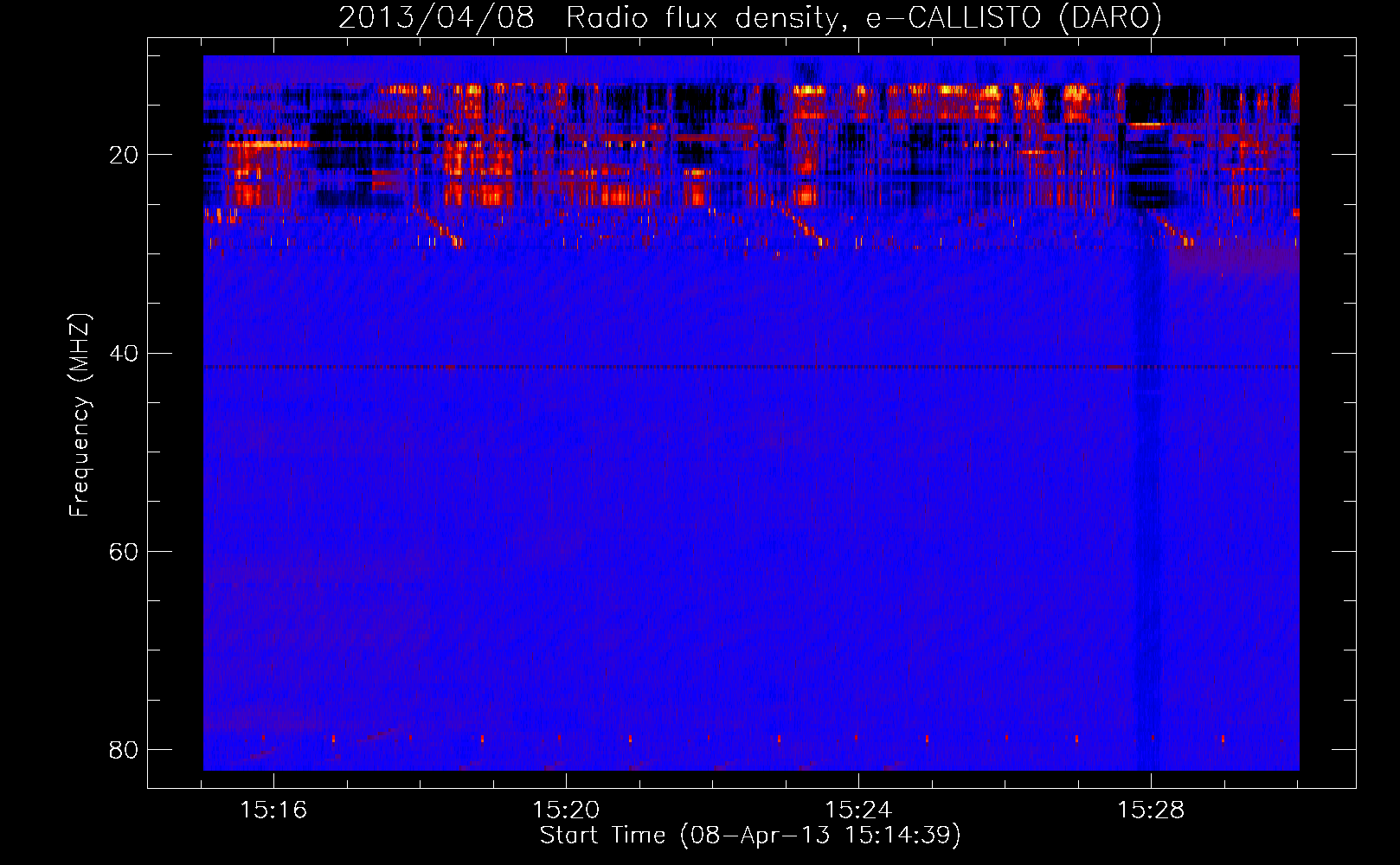Click the '15:20' time tick label
This screenshot has width=1400, height=865.
point(566,810)
